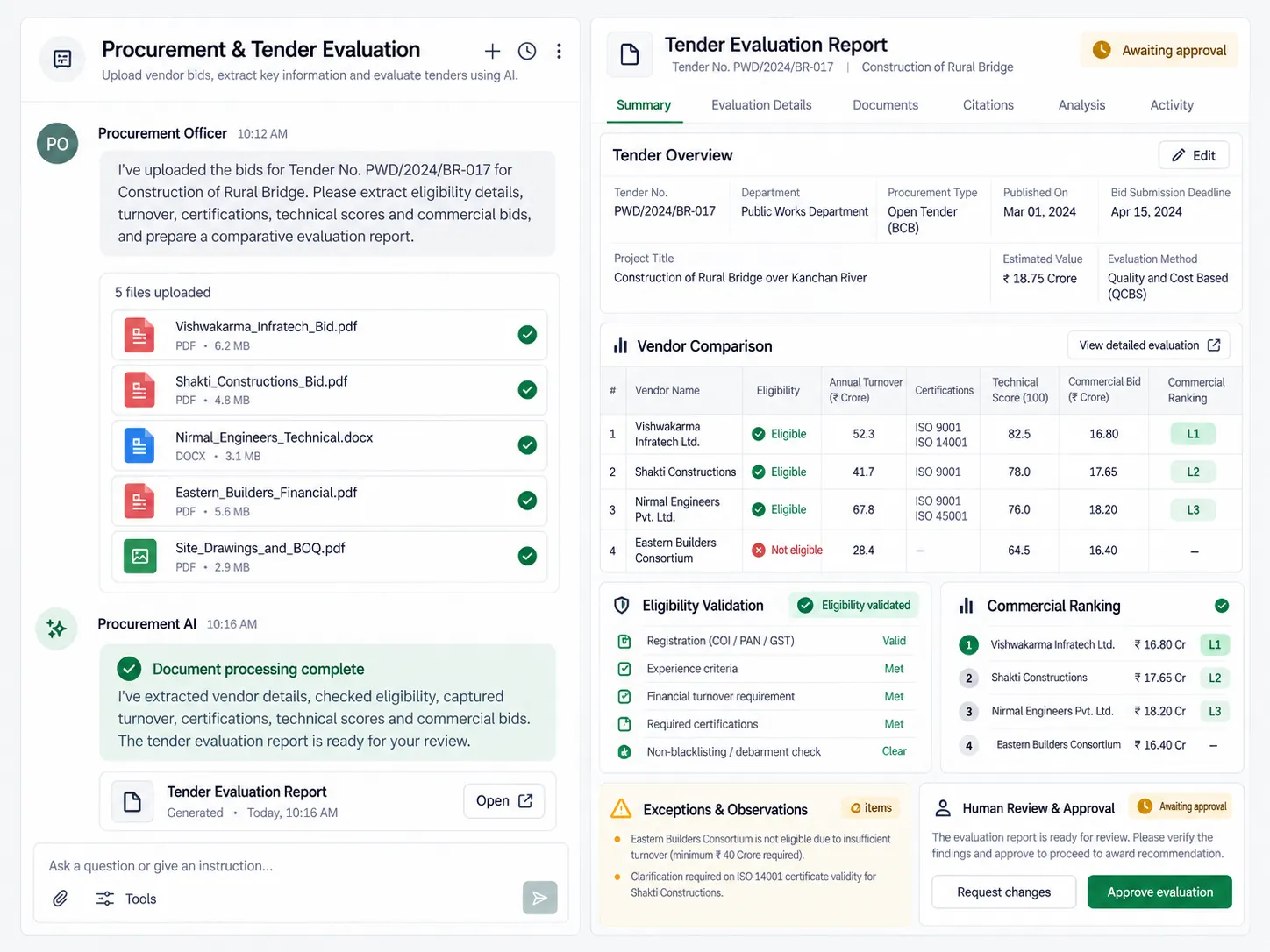Image resolution: width=1270 pixels, height=952 pixels.
Task: Open the history clock icon
Action: pos(527,51)
